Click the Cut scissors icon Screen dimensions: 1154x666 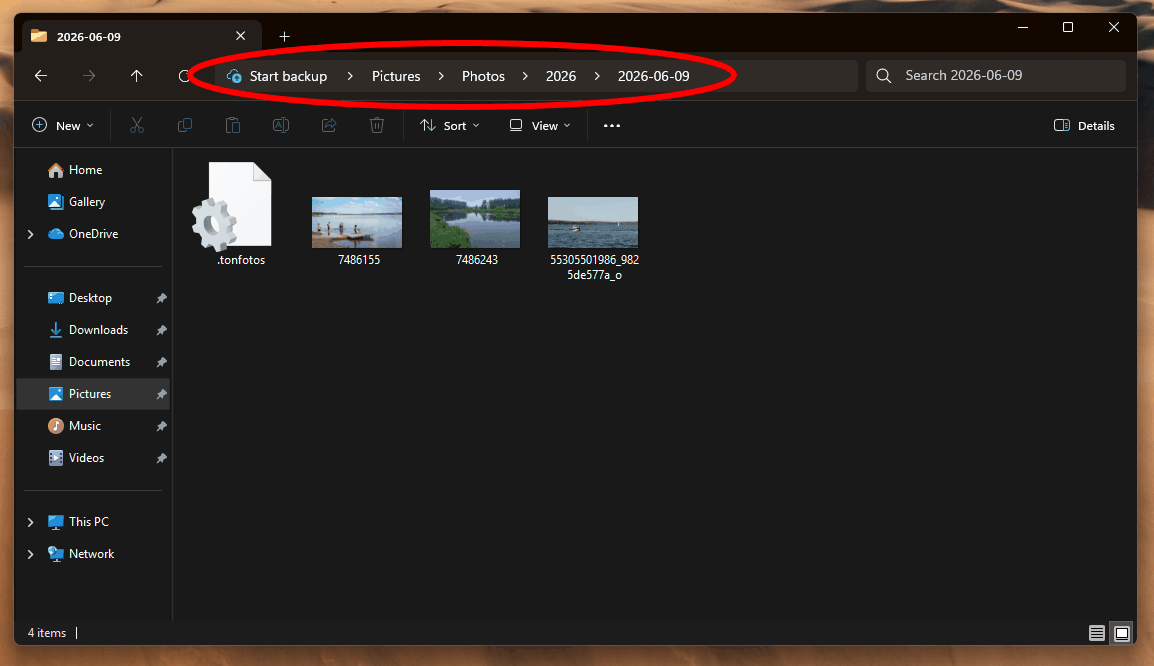(x=137, y=126)
